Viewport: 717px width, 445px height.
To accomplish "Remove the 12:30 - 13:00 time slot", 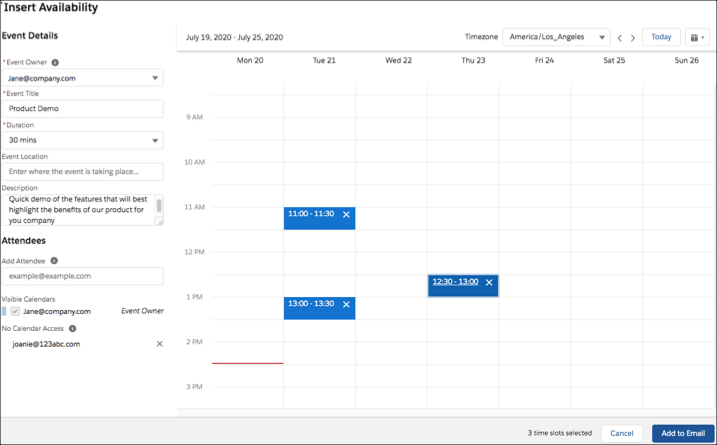I will click(x=489, y=282).
